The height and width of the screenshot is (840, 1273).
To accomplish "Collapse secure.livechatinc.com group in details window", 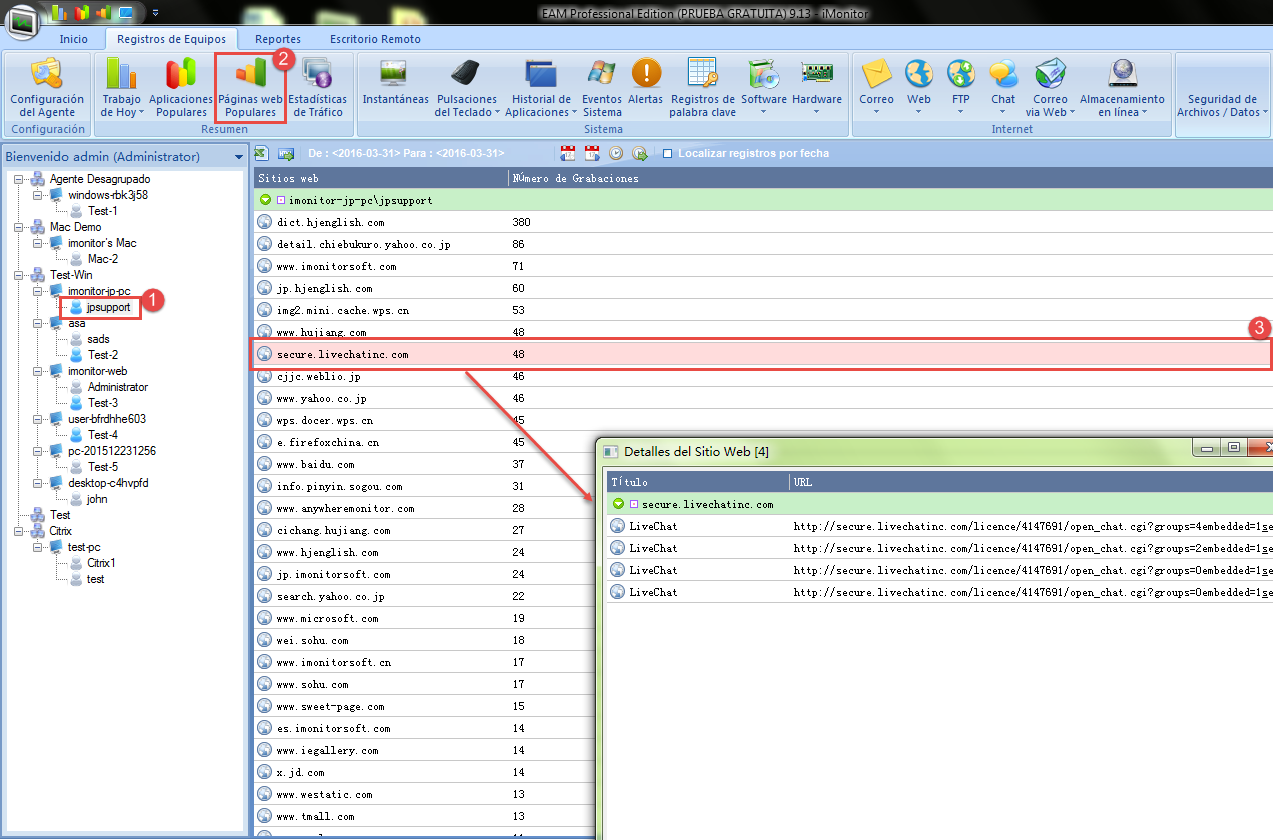I will pyautogui.click(x=618, y=504).
